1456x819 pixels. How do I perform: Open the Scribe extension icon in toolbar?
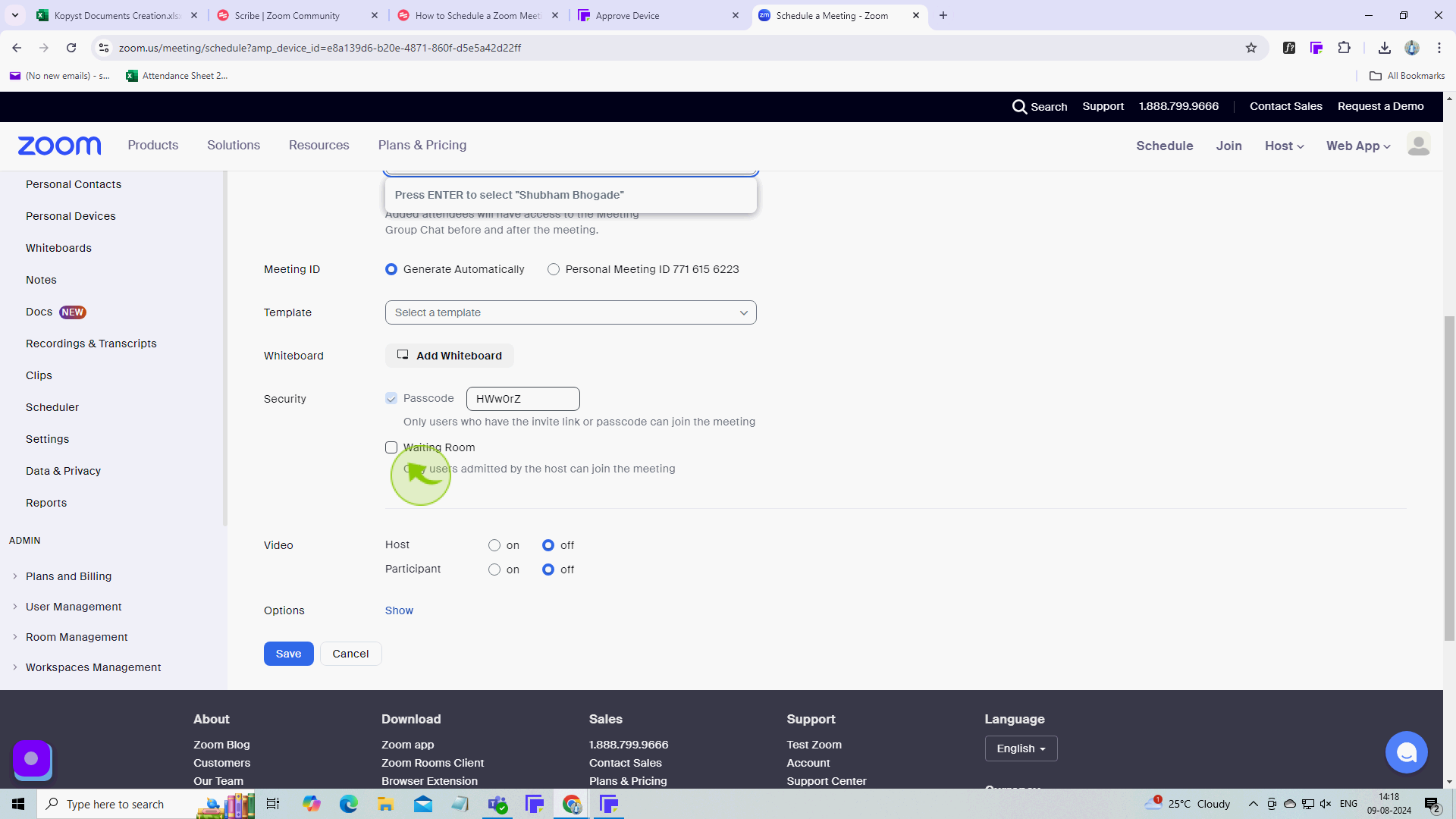point(1316,48)
